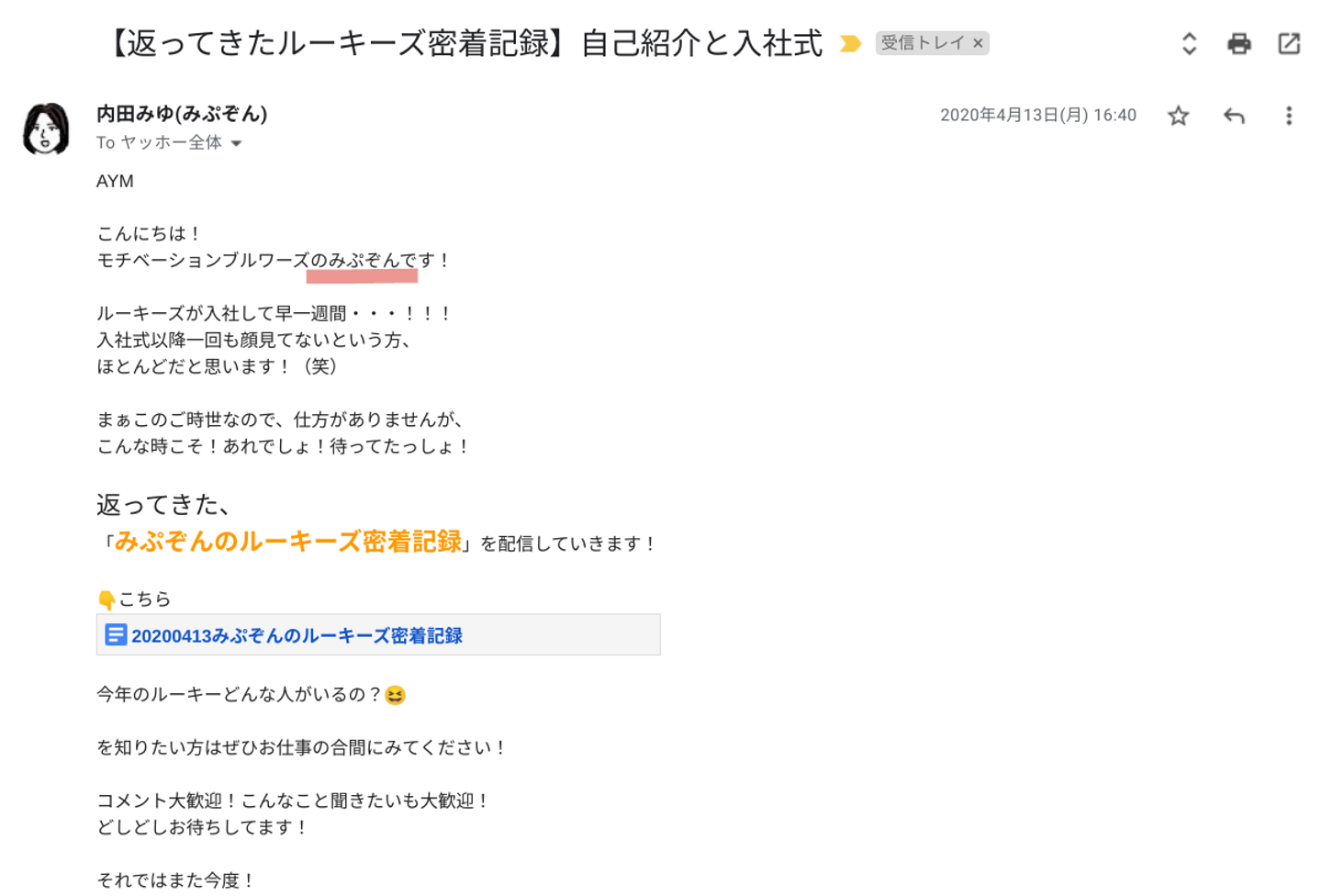Viewport: 1322px width, 896px height.
Task: Click the To ヤッホー全体 recipient text
Action: 159,143
